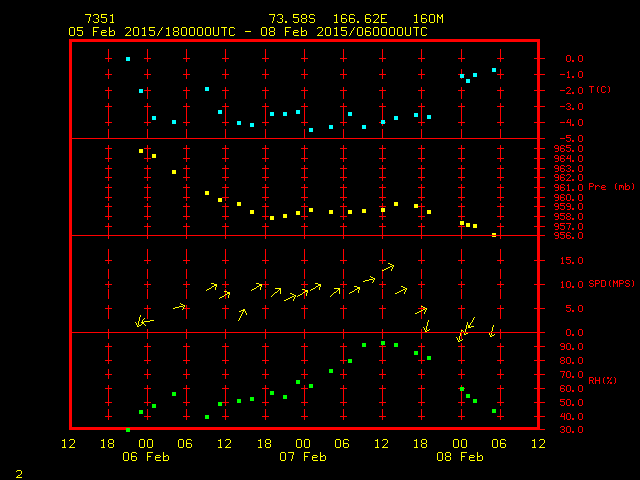
Task: Click the highest yellow pressure data point
Action: [x=141, y=151]
